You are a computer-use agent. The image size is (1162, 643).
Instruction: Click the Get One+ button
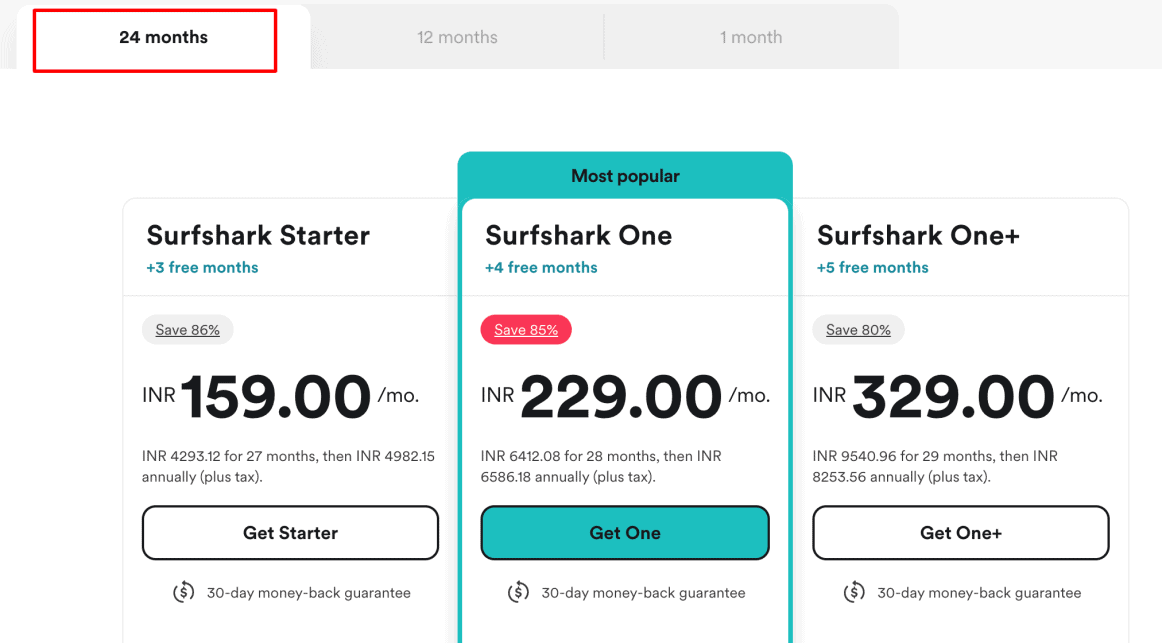pyautogui.click(x=960, y=533)
